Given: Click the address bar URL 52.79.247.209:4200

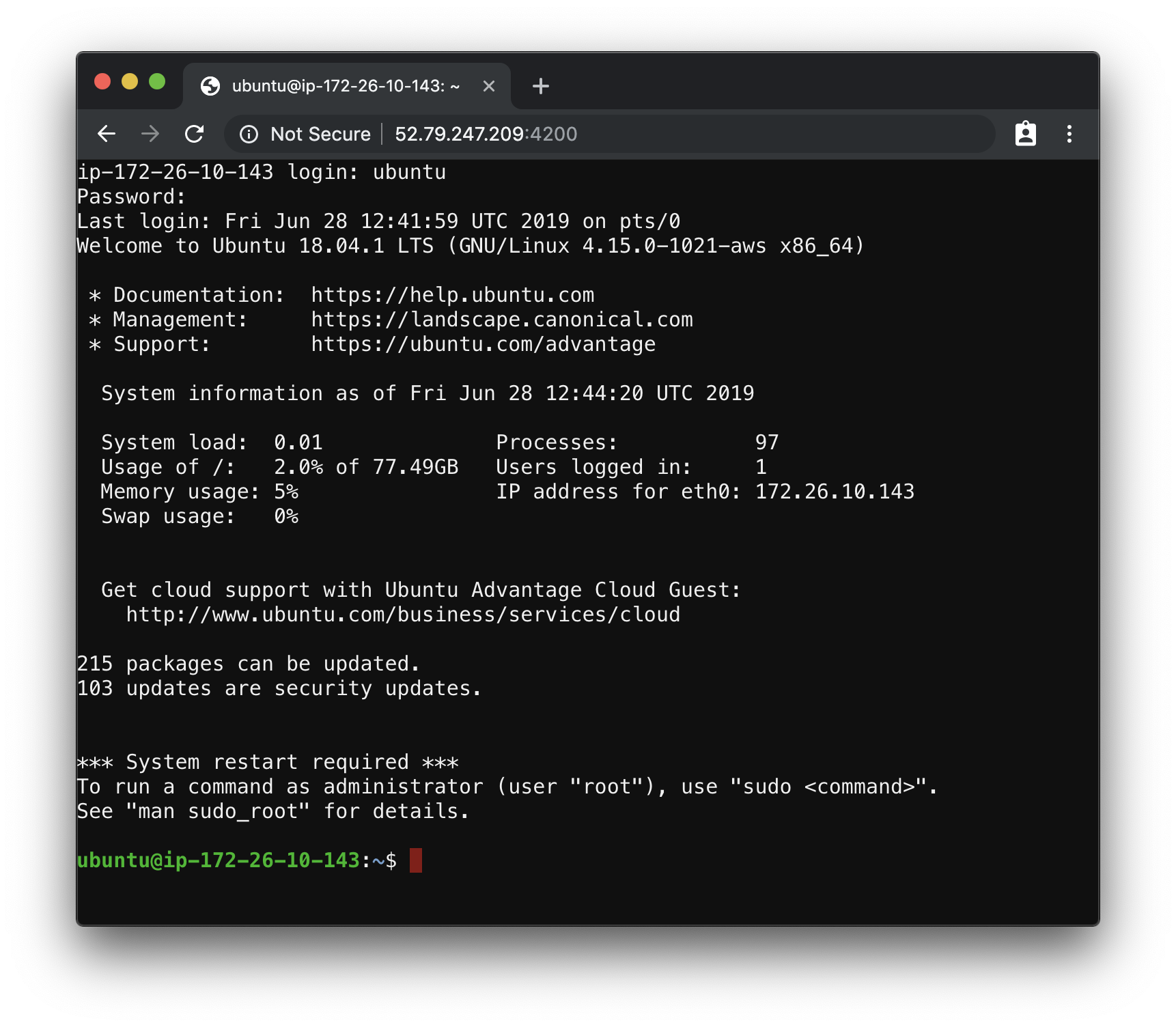Looking at the screenshot, I should 486,134.
